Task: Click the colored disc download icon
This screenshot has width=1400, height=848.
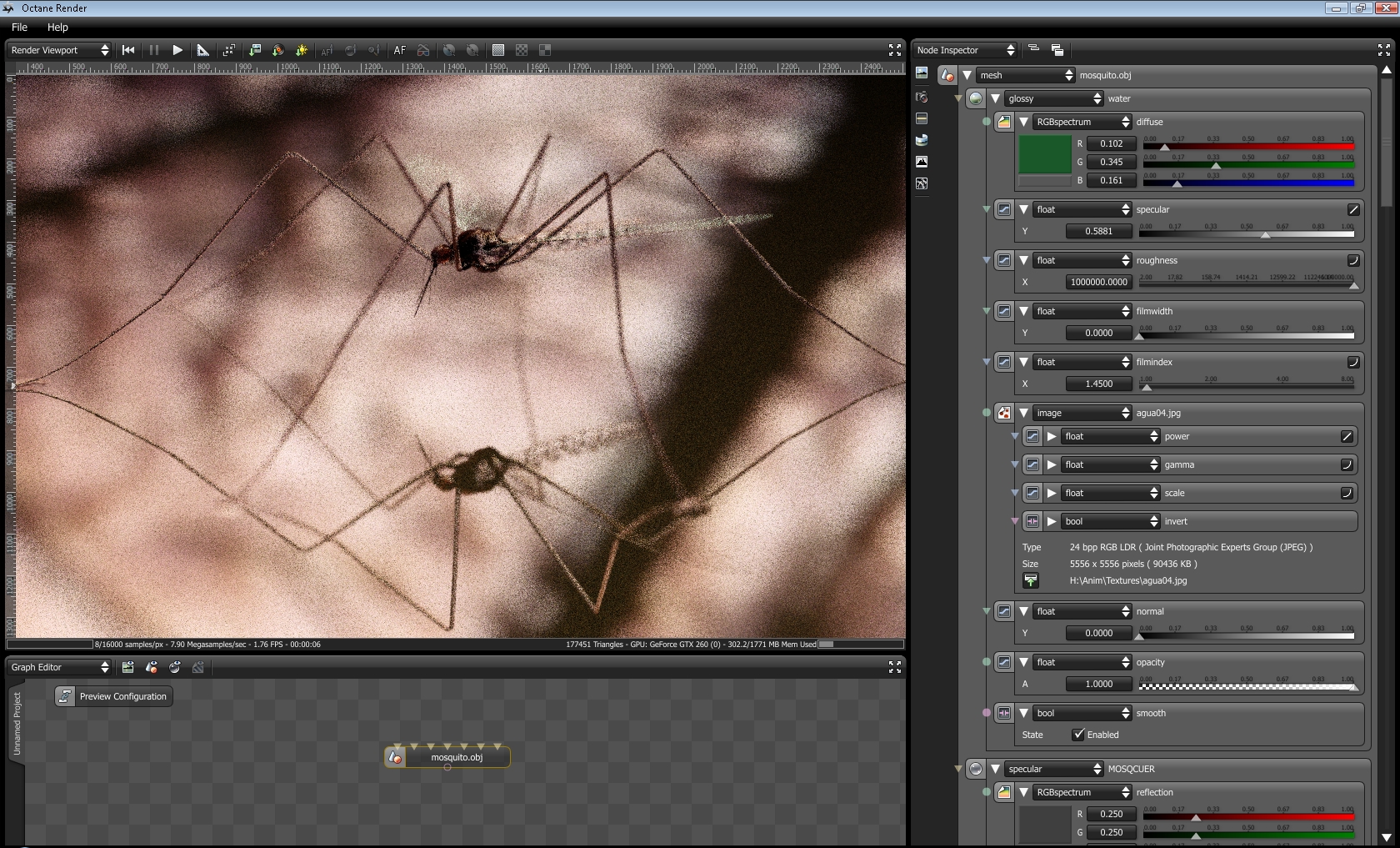Action: pos(278,50)
